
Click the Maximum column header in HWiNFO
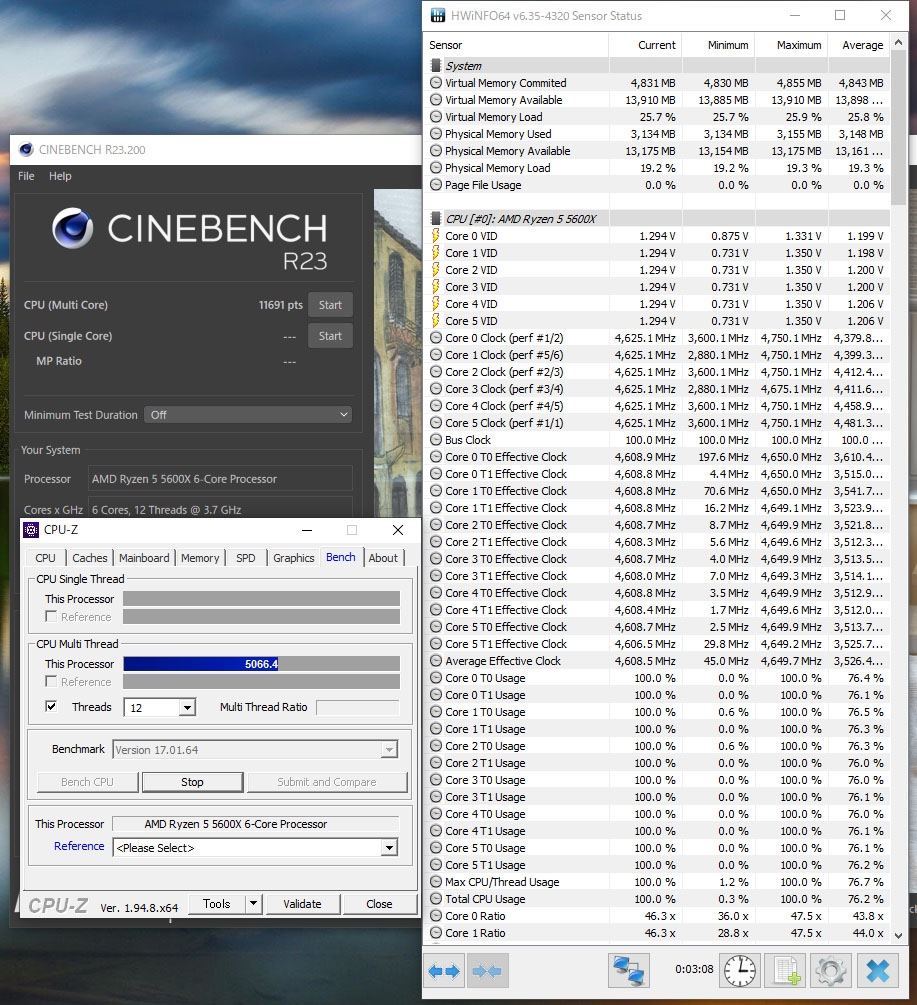[791, 45]
